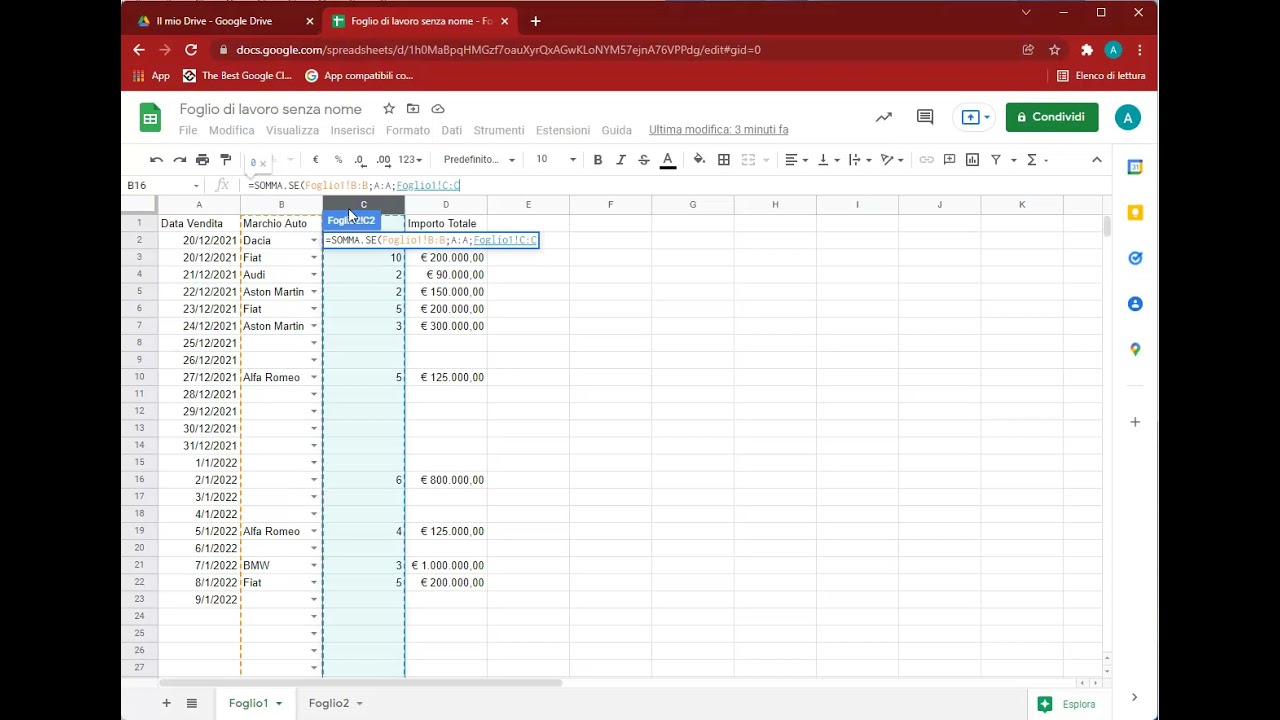Star the spreadsheet document
Image resolution: width=1280 pixels, height=720 pixels.
(389, 108)
